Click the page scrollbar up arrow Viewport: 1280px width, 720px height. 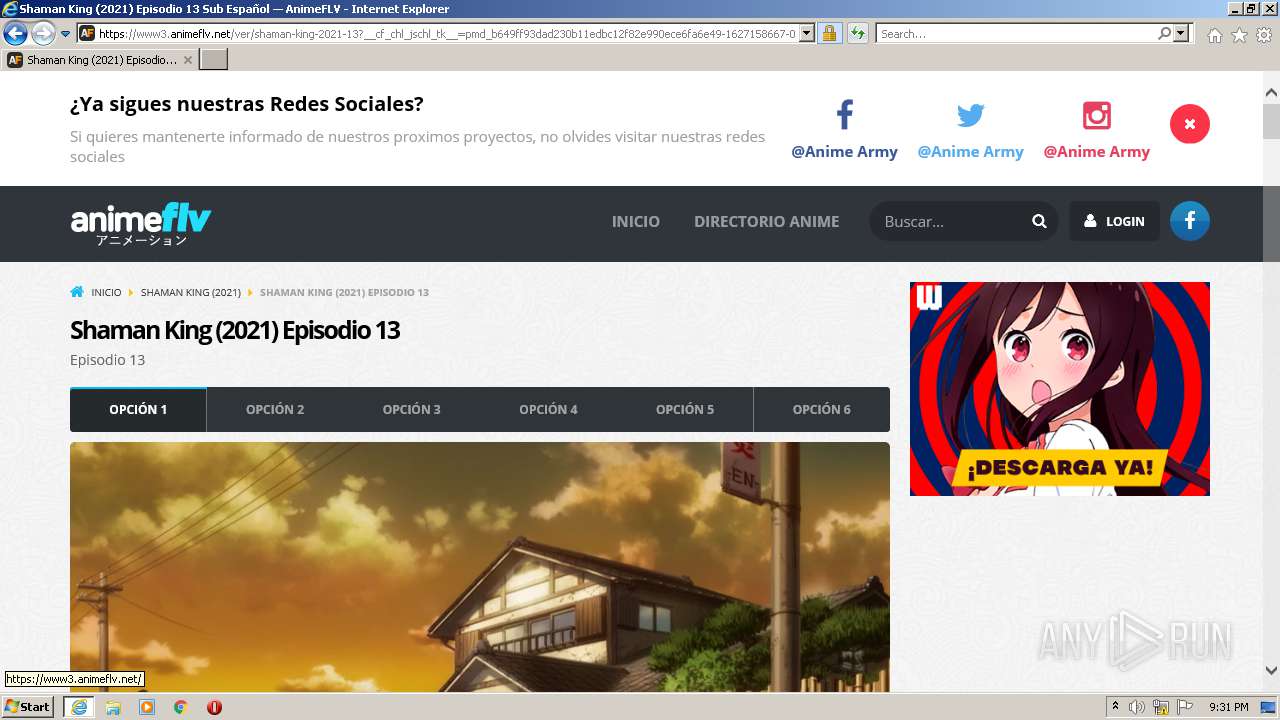(1271, 92)
